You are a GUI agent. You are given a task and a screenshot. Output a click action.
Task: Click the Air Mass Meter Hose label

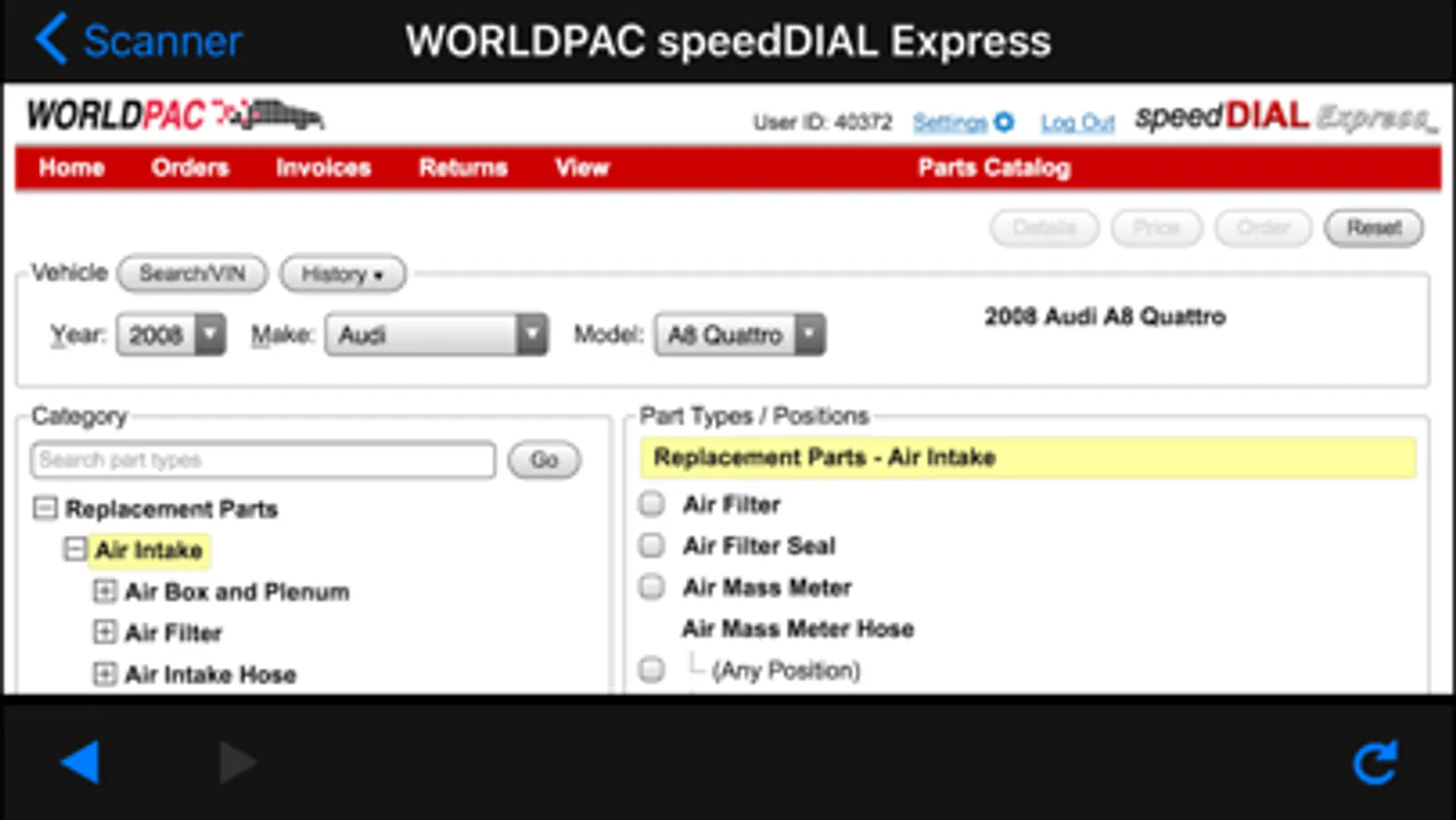pyautogui.click(x=798, y=629)
